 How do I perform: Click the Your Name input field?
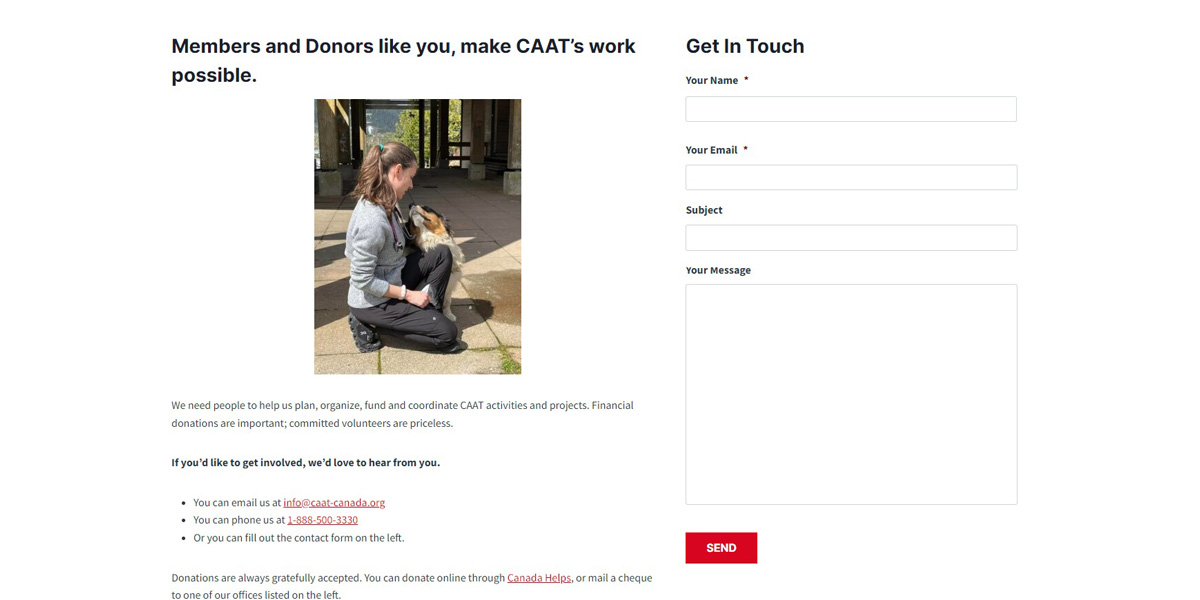tap(850, 109)
